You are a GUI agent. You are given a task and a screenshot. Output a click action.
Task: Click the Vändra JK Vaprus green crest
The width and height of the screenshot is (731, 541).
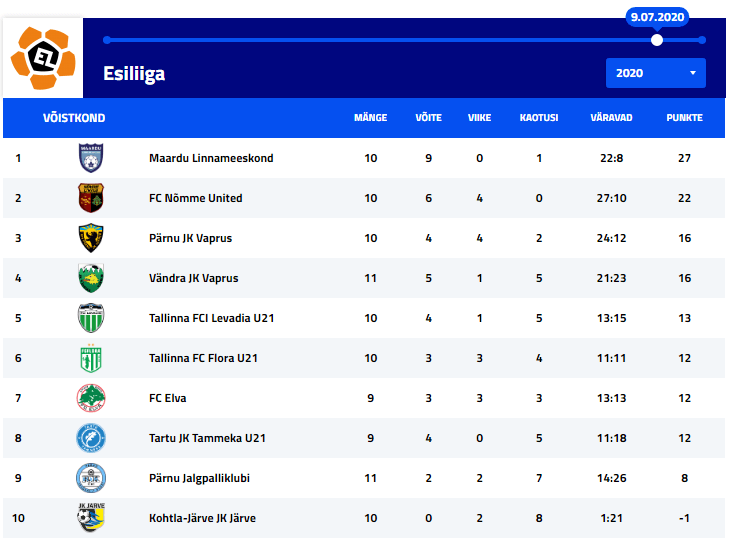(x=91, y=278)
